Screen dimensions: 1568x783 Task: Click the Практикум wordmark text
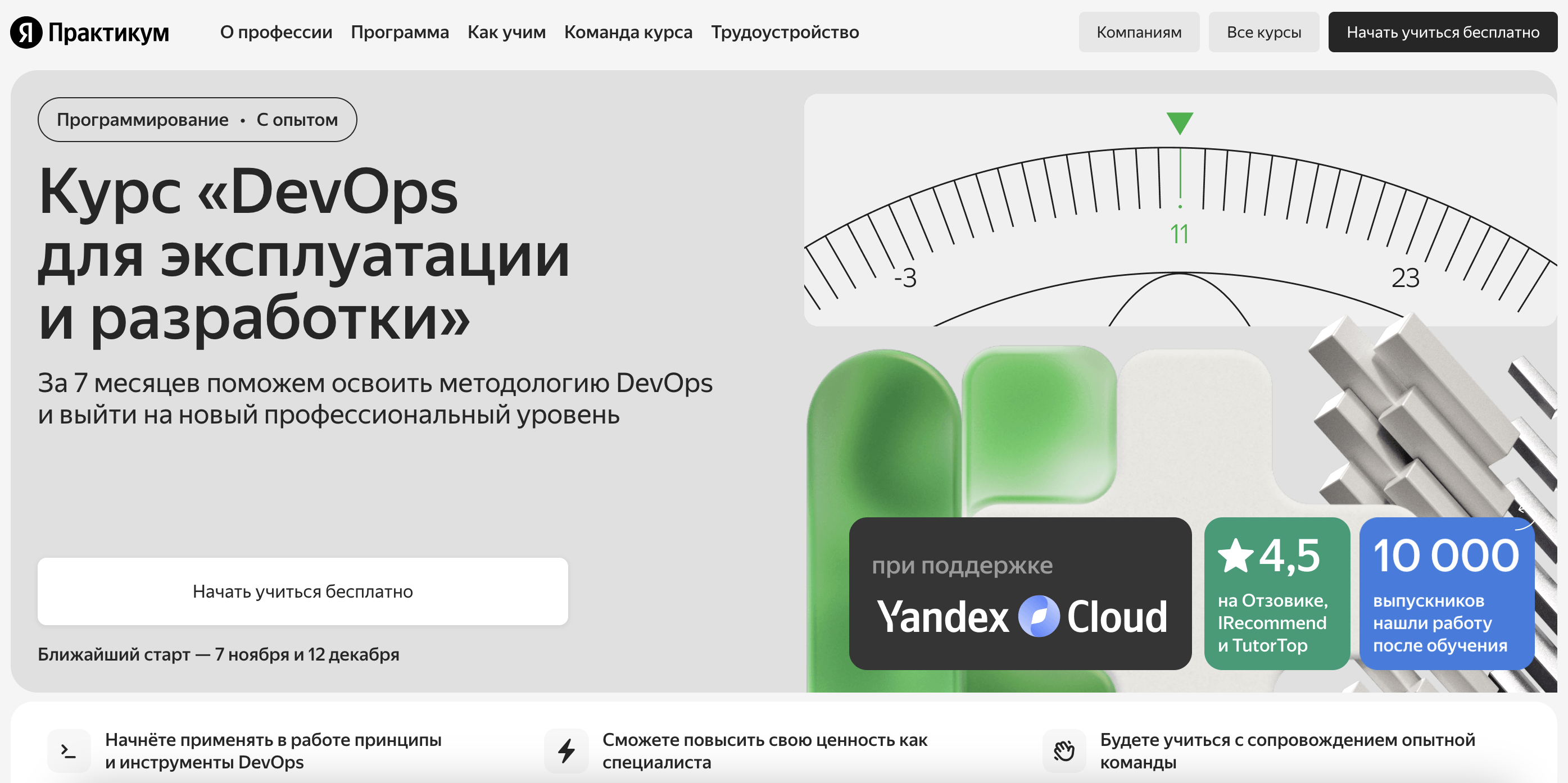click(x=108, y=33)
